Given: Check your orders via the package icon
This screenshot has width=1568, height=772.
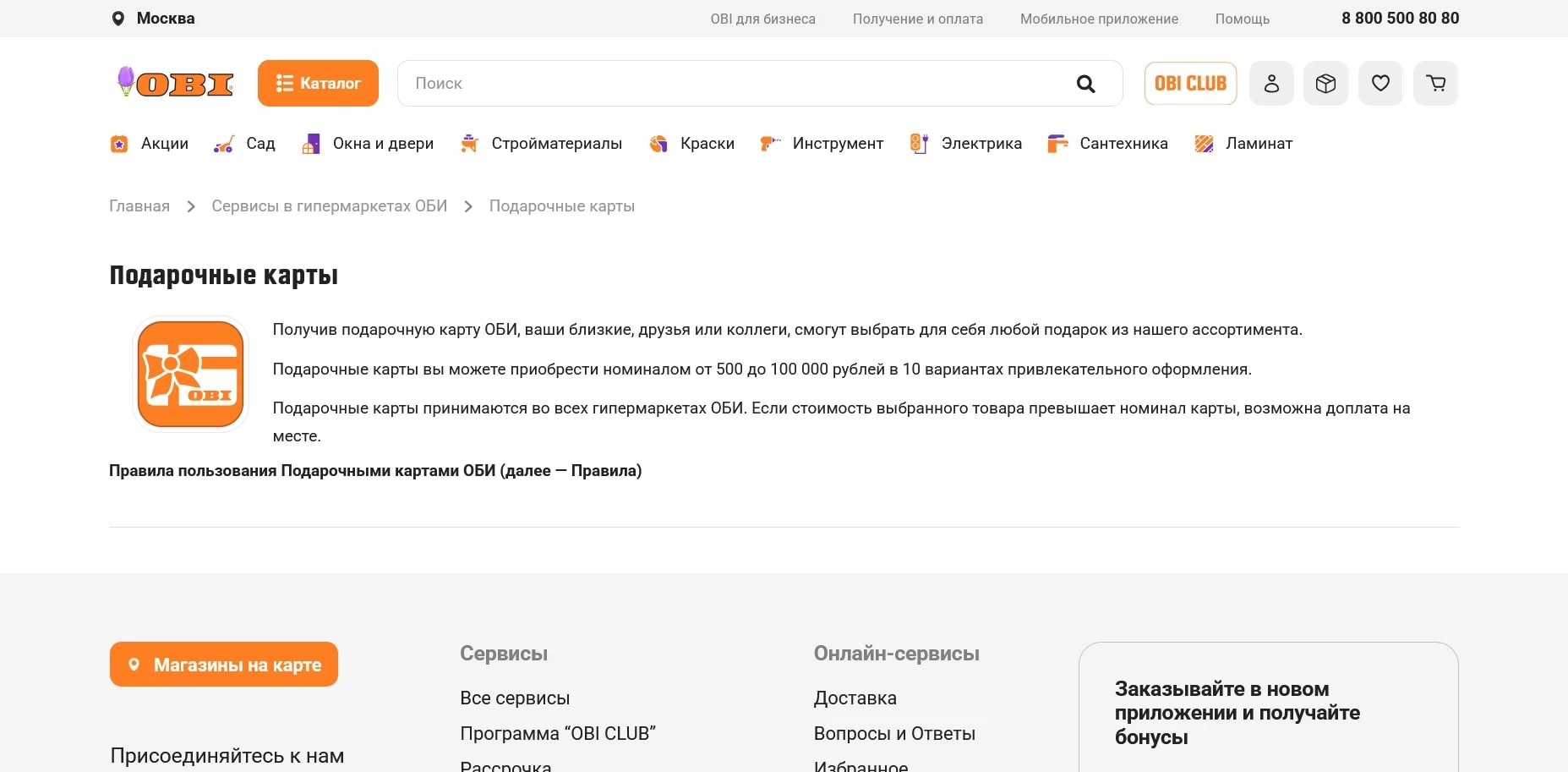Looking at the screenshot, I should [1325, 83].
